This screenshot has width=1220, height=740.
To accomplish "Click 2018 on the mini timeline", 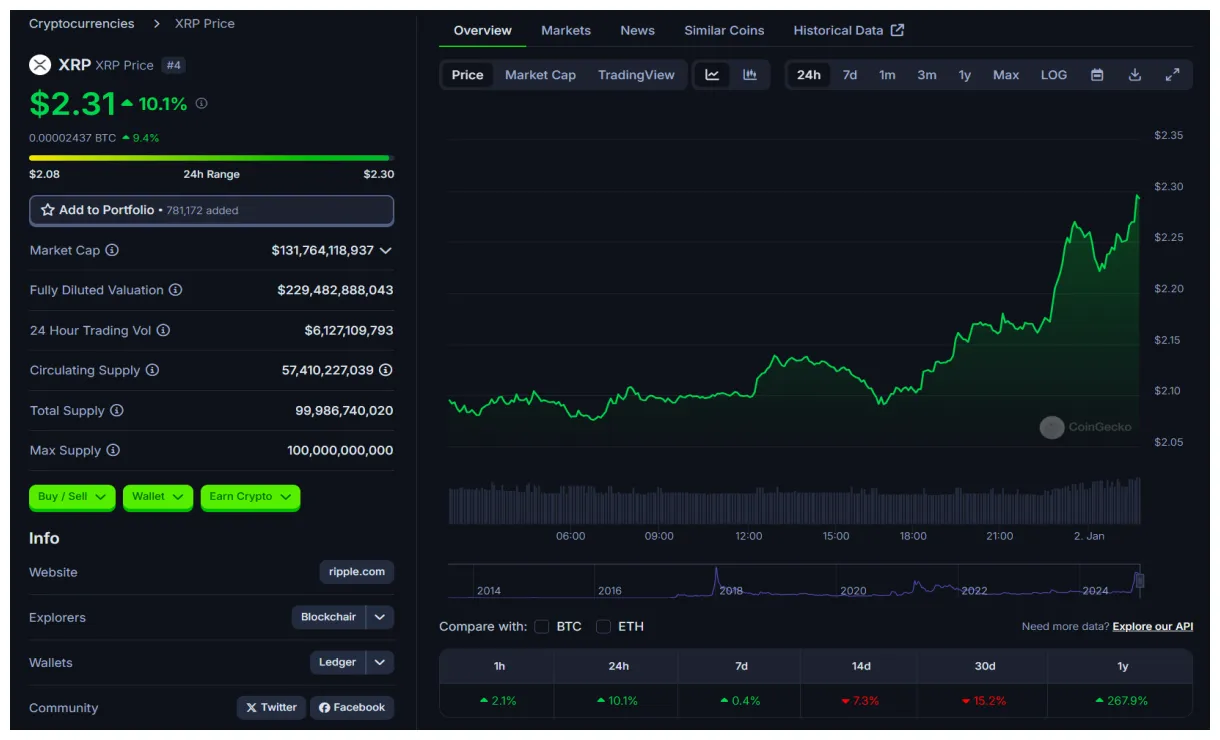I will 732,590.
